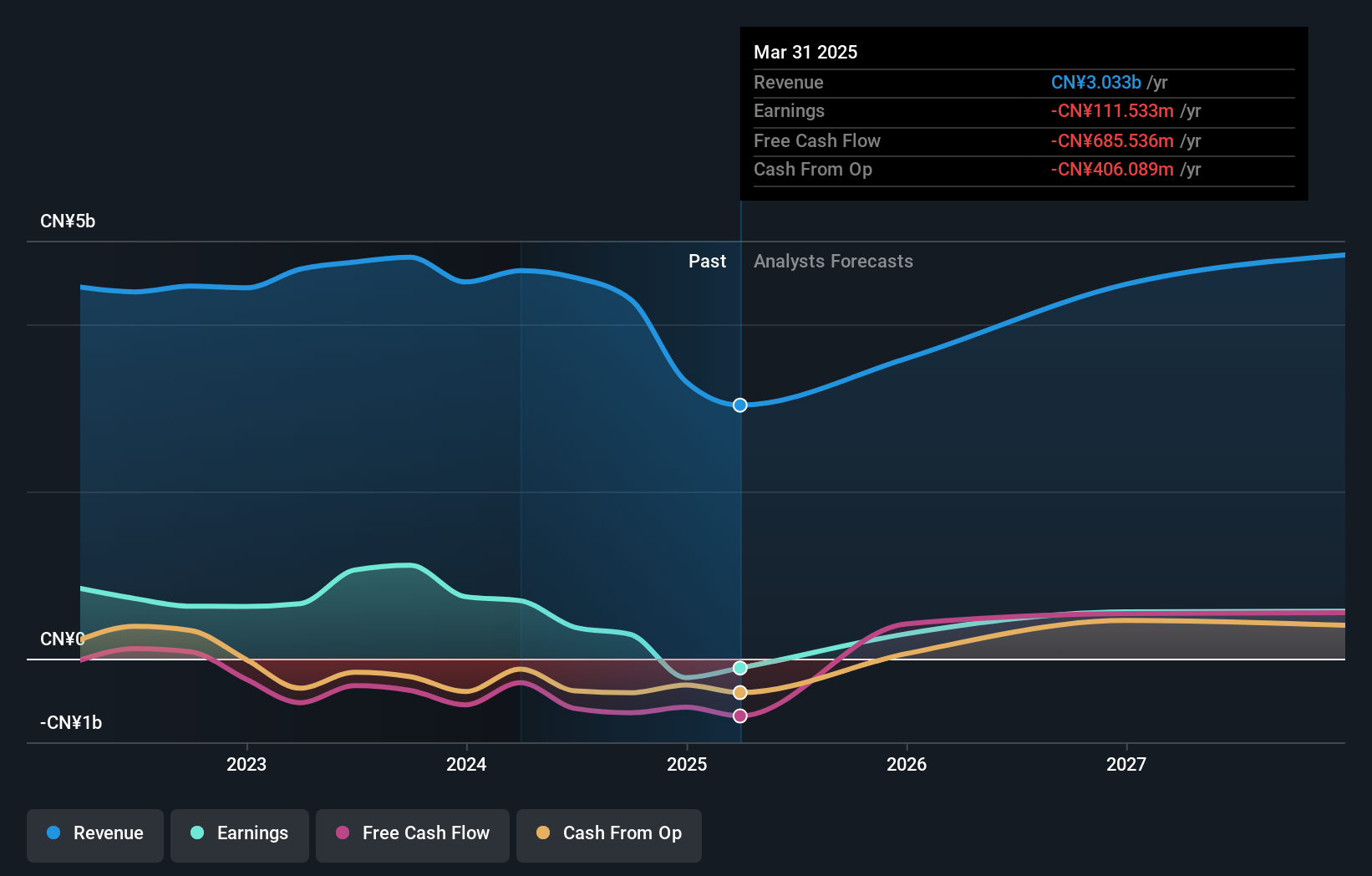The width and height of the screenshot is (1372, 876).
Task: Toggle the Earnings legend series
Action: tap(240, 835)
